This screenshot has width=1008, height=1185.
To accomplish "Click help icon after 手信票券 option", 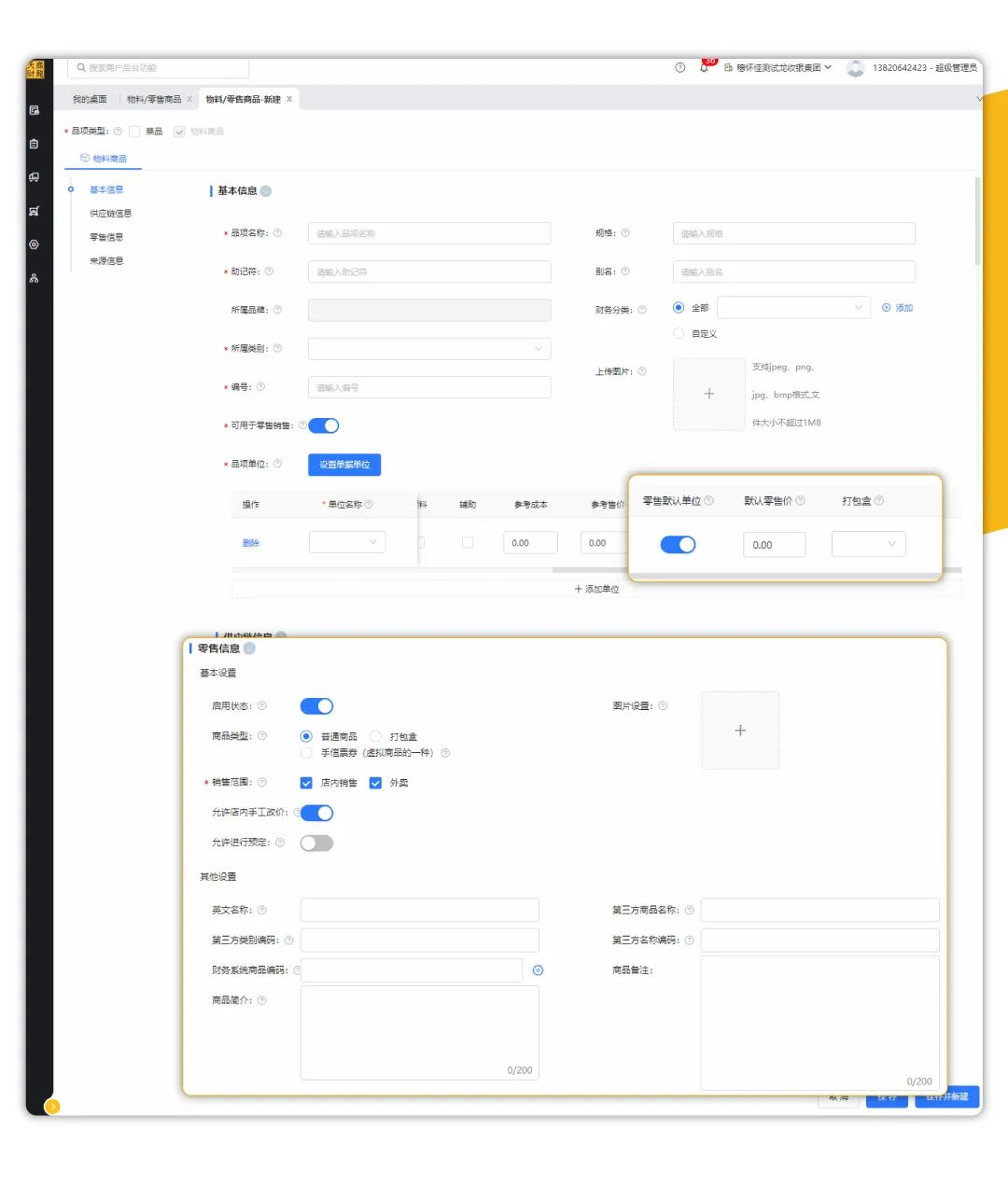I will pyautogui.click(x=445, y=753).
